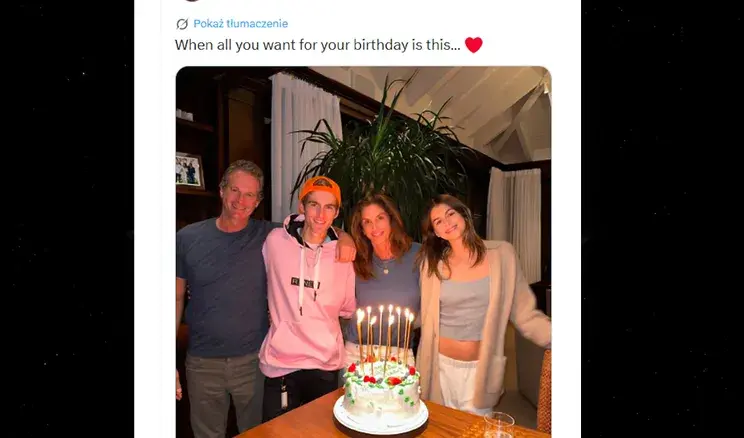
Task: Click the lit candles on the cake
Action: 385,334
